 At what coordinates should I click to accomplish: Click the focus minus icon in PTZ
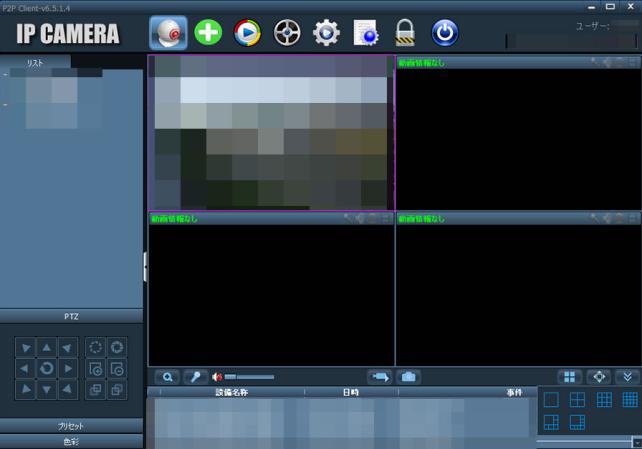click(117, 369)
